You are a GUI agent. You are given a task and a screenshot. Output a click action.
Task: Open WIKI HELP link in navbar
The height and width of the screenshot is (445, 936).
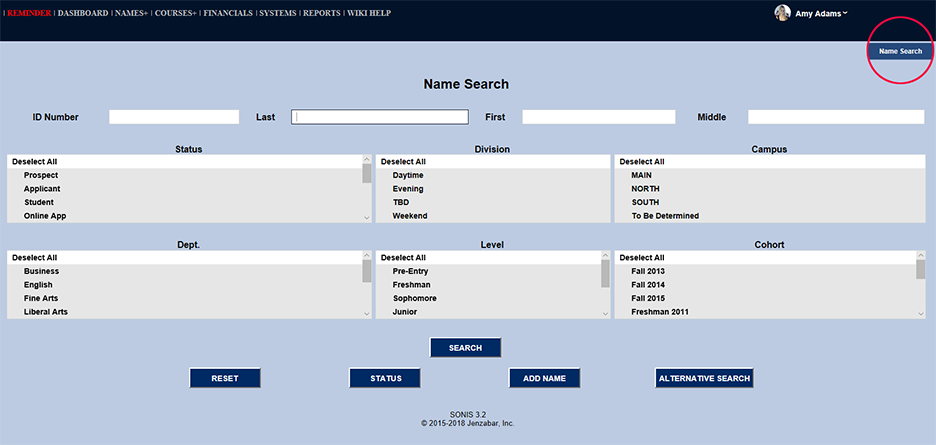pyautogui.click(x=369, y=13)
